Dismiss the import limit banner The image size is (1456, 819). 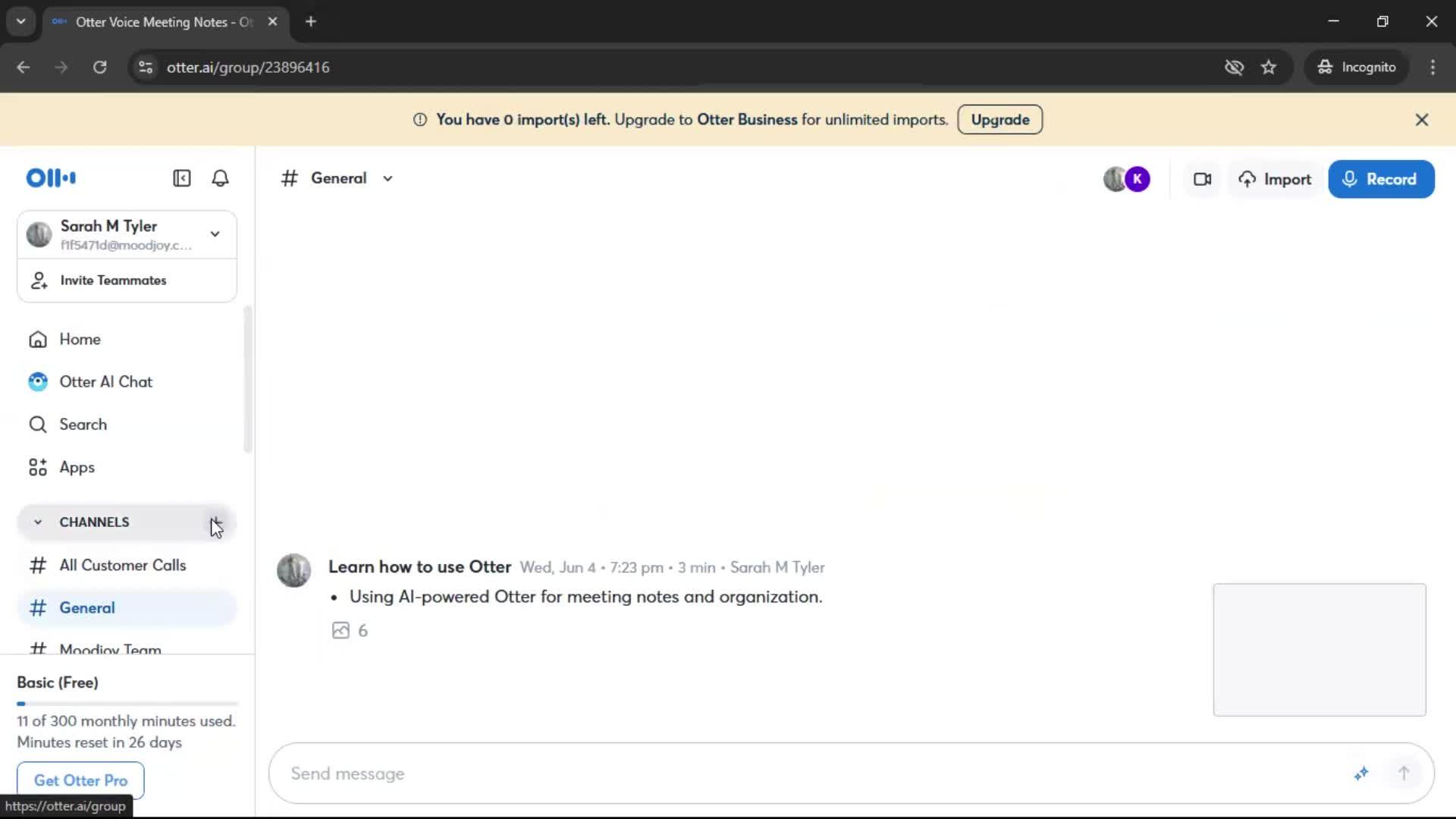click(1422, 119)
